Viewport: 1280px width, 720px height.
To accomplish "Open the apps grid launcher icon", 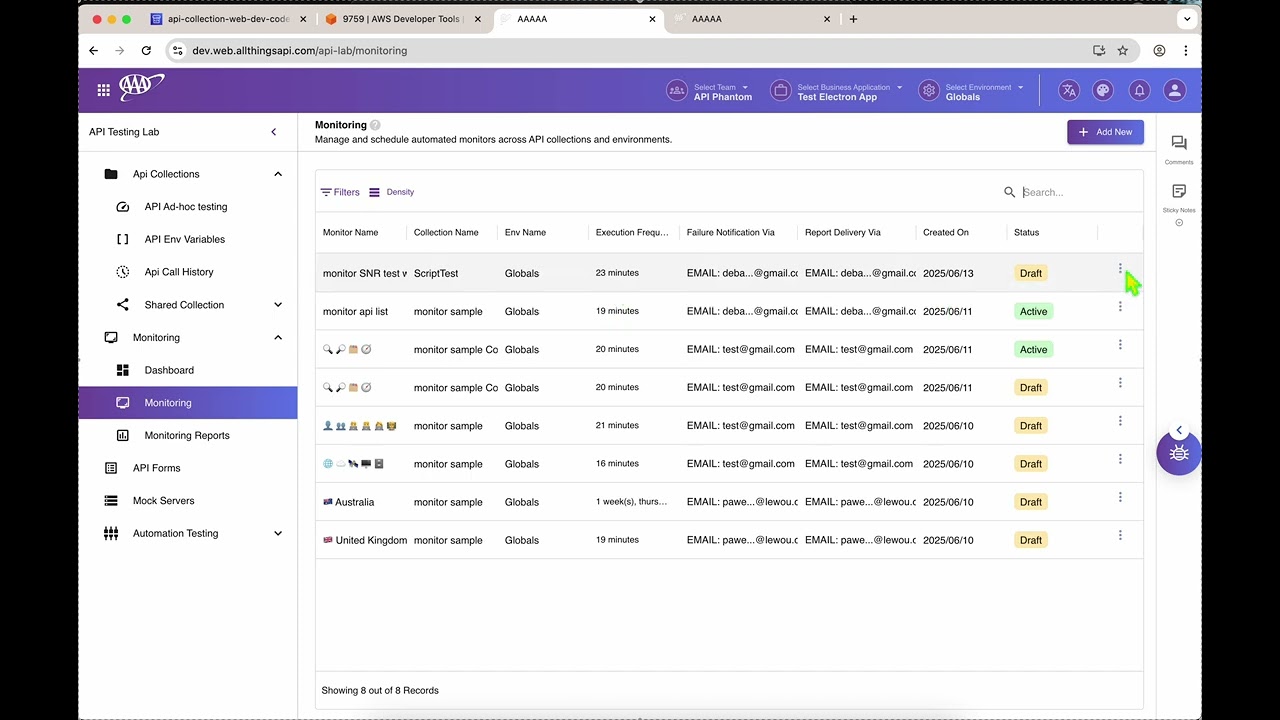I will point(103,90).
